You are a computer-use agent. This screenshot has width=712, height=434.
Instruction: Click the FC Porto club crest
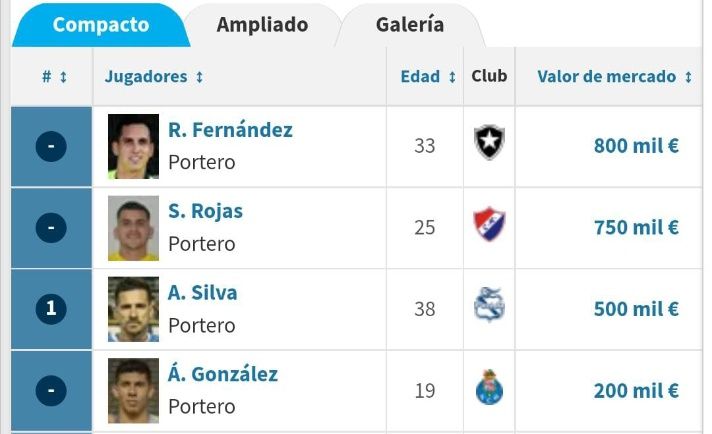pyautogui.click(x=489, y=390)
